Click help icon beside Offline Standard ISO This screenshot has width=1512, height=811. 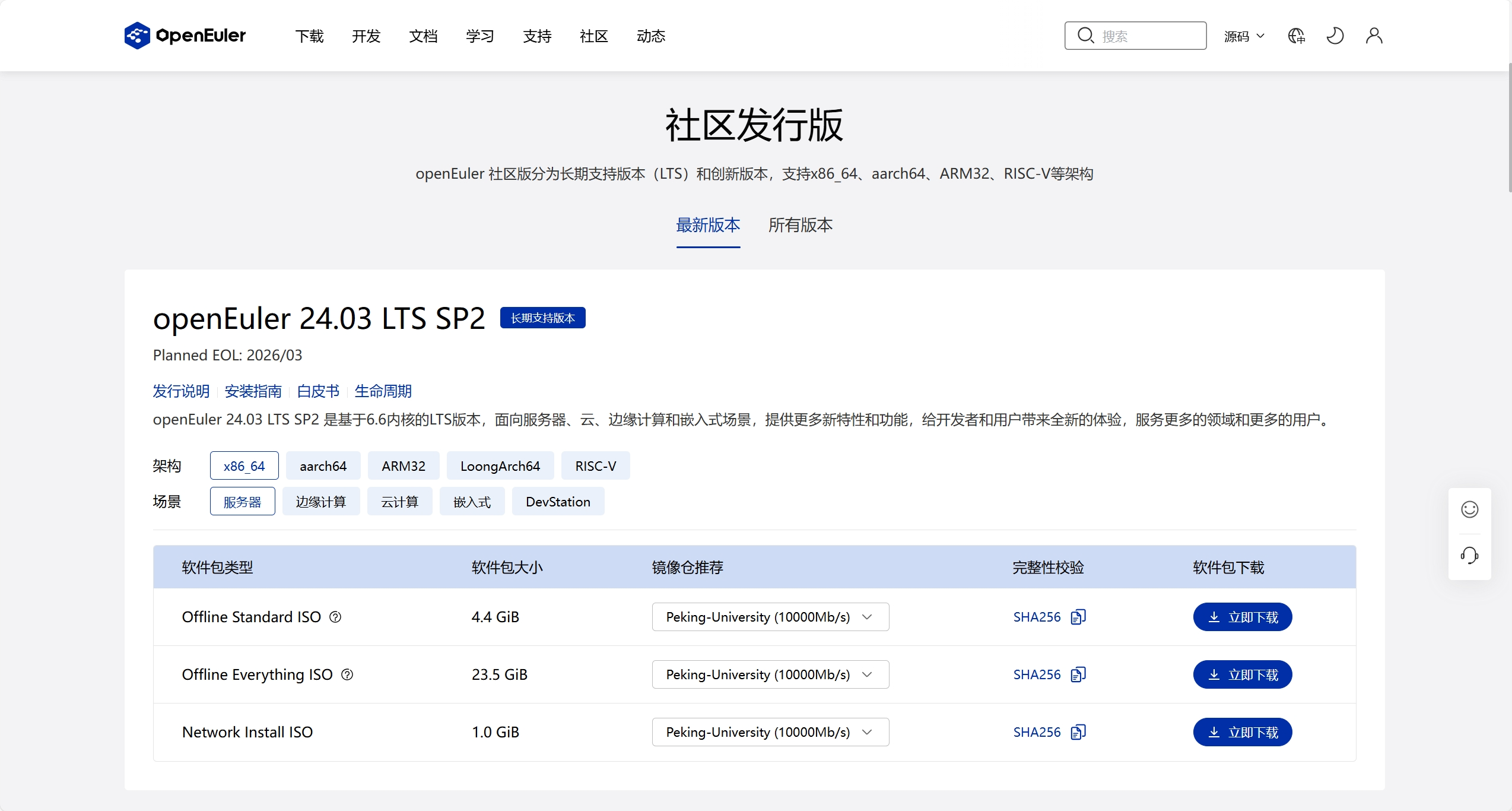[x=335, y=617]
